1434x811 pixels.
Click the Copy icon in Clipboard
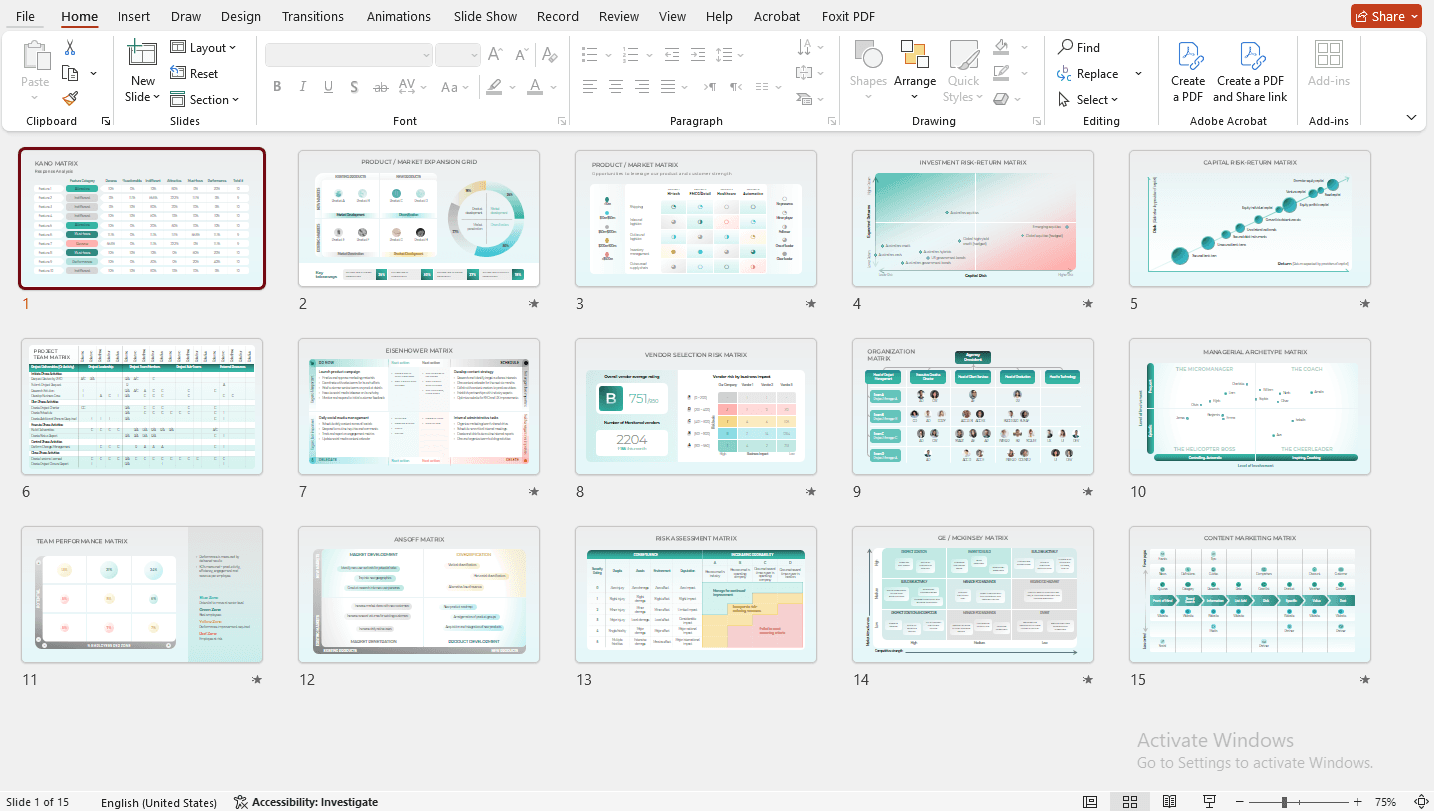click(70, 73)
